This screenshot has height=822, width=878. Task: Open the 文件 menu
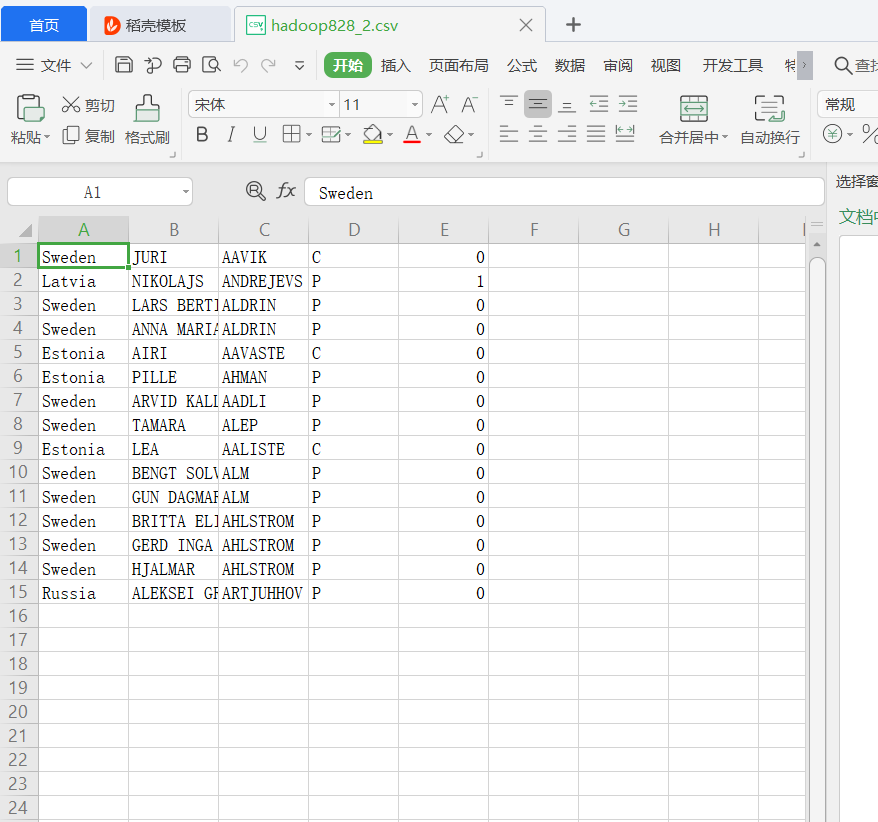click(x=54, y=66)
